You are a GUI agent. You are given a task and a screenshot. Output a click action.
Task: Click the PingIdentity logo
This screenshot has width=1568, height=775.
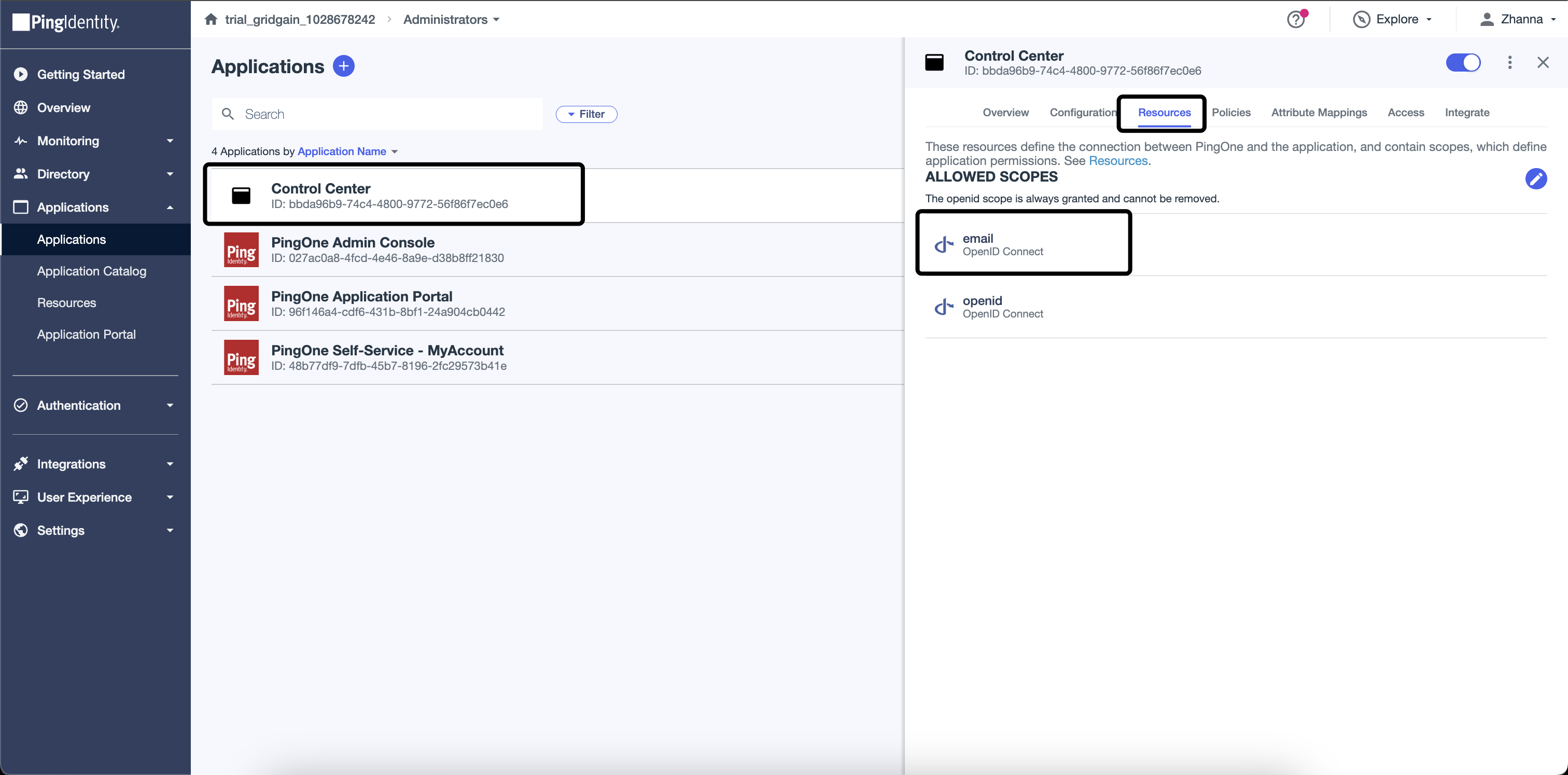[66, 22]
